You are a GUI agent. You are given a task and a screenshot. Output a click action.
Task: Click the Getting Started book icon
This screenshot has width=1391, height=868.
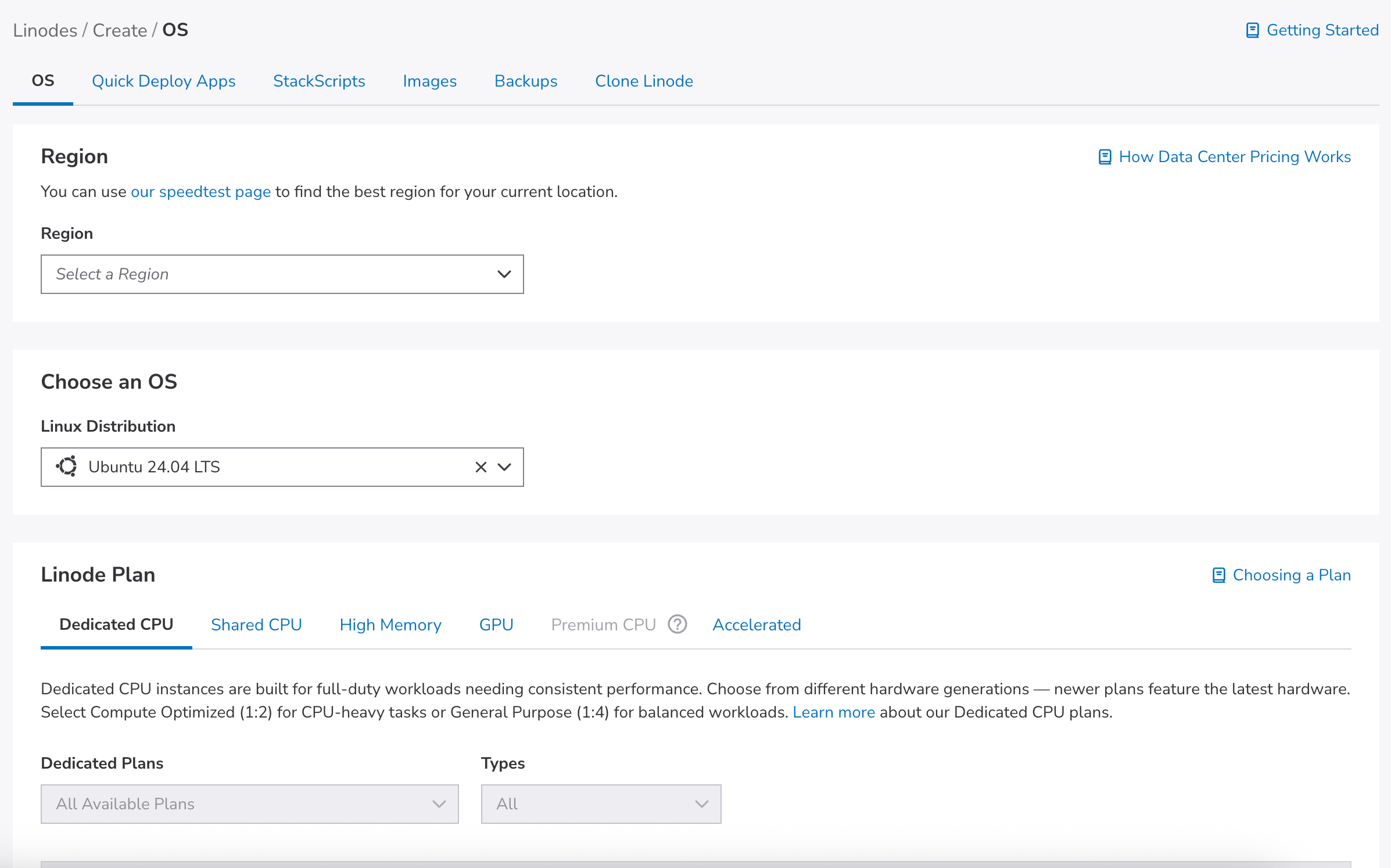click(x=1252, y=30)
